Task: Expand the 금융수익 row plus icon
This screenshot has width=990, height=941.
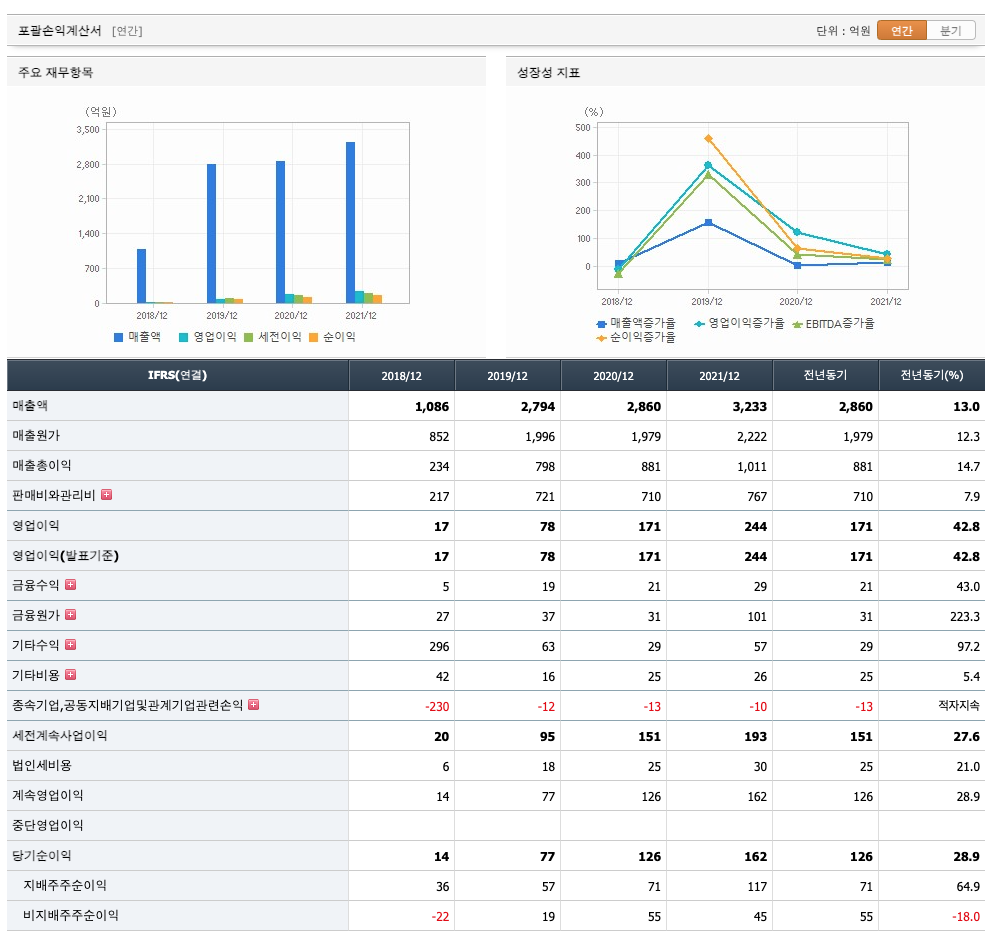Action: (71, 585)
